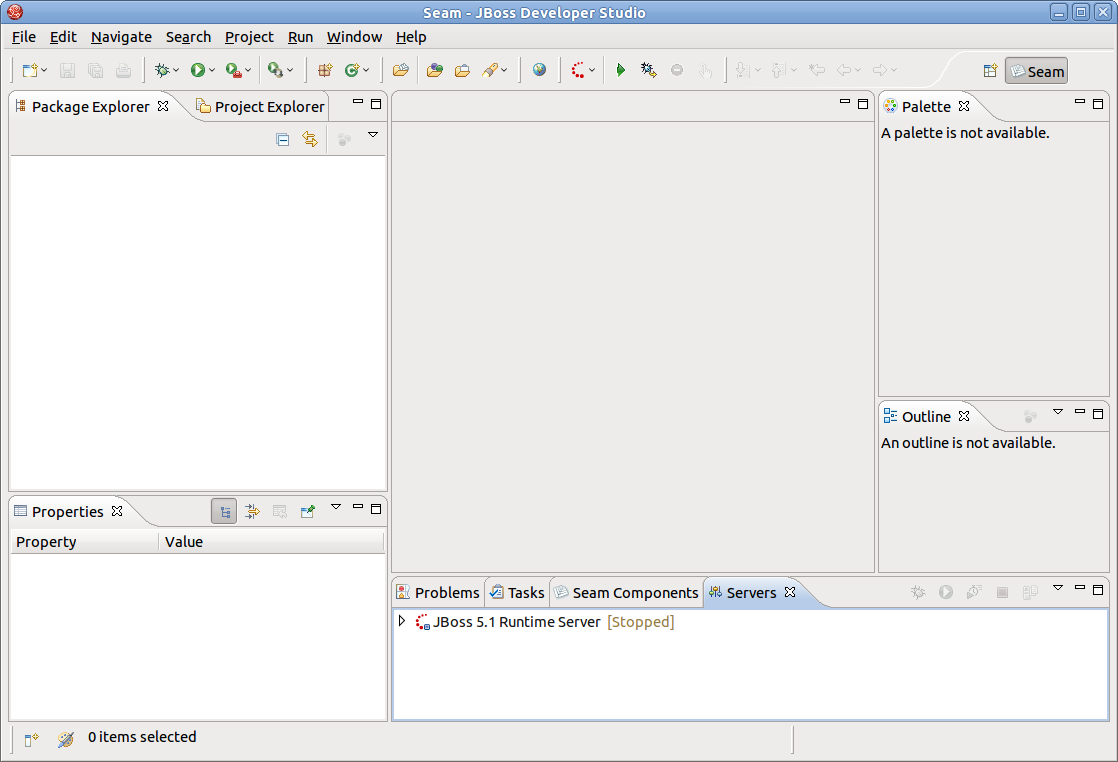Viewport: 1118px width, 762px height.
Task: Click Collapse All in Package Explorer
Action: (283, 140)
